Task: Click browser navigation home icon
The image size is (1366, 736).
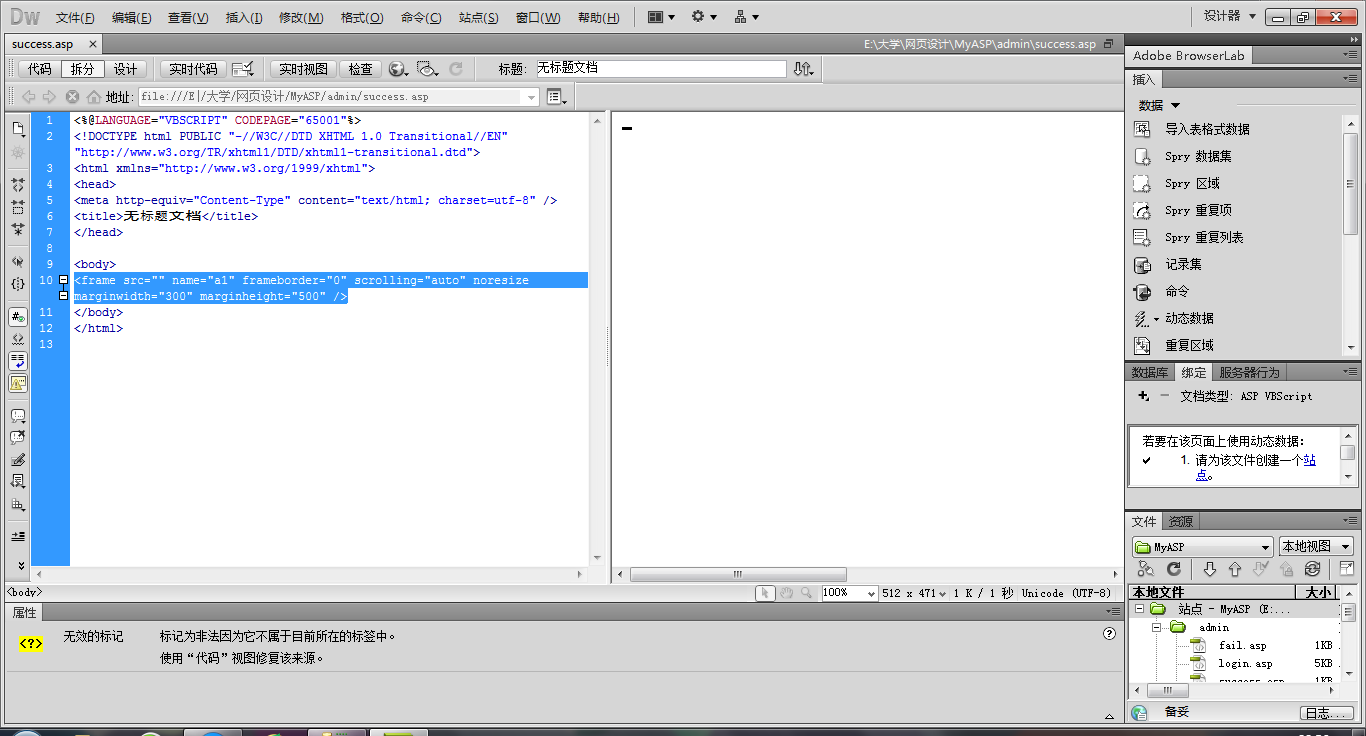Action: [x=94, y=97]
